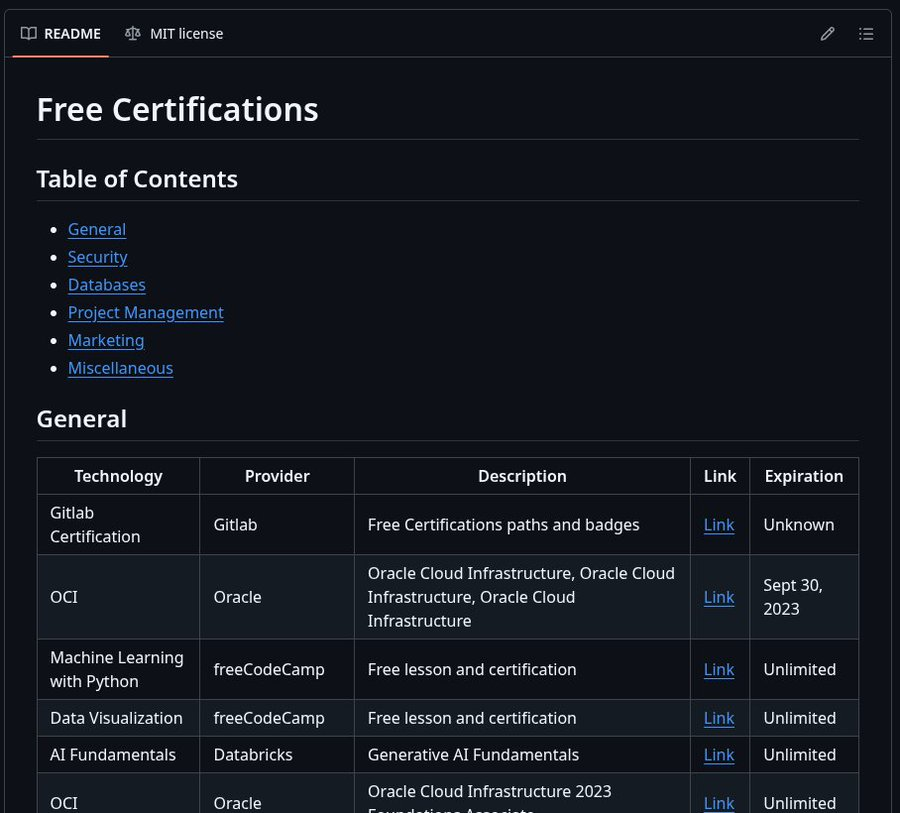This screenshot has width=900, height=813.
Task: Open the Marketing link
Action: 105,340
